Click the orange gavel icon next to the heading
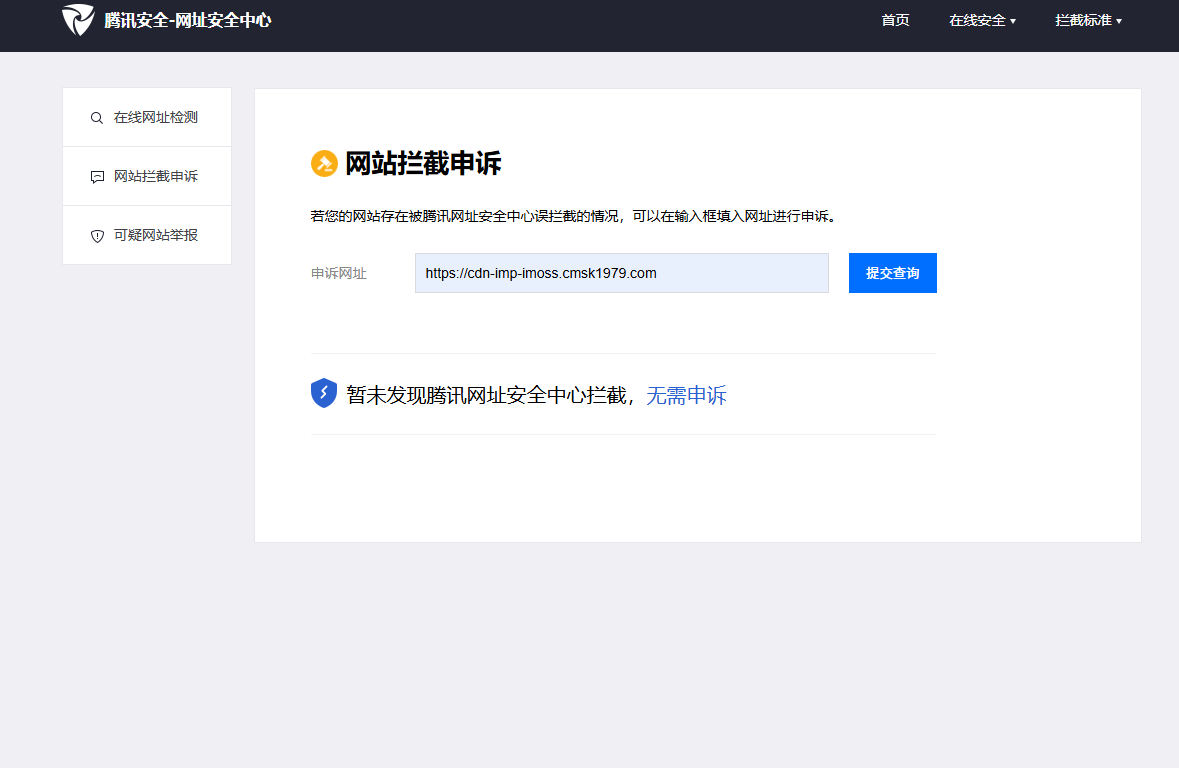Viewport: 1179px width, 768px height. pyautogui.click(x=324, y=163)
